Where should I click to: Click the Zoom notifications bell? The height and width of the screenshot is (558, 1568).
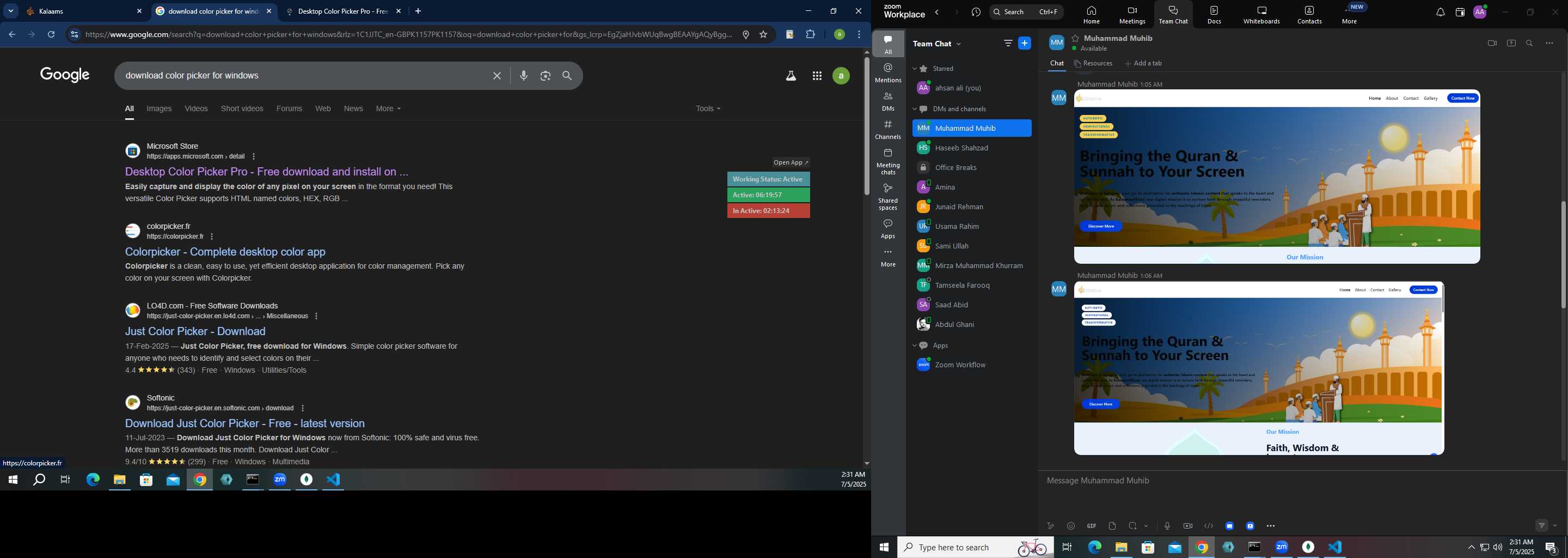(1440, 12)
